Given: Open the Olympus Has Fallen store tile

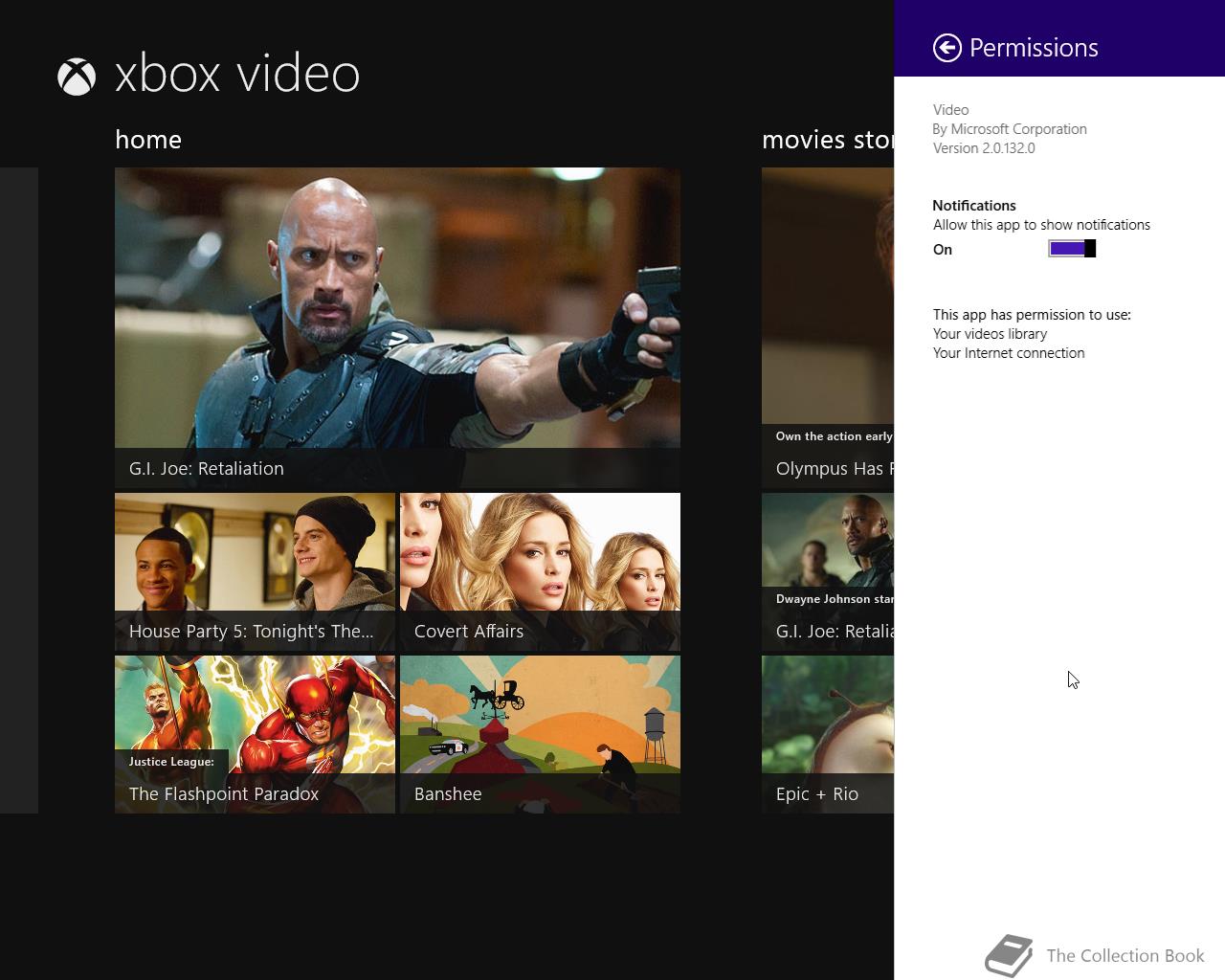Looking at the screenshot, I should pyautogui.click(x=828, y=327).
